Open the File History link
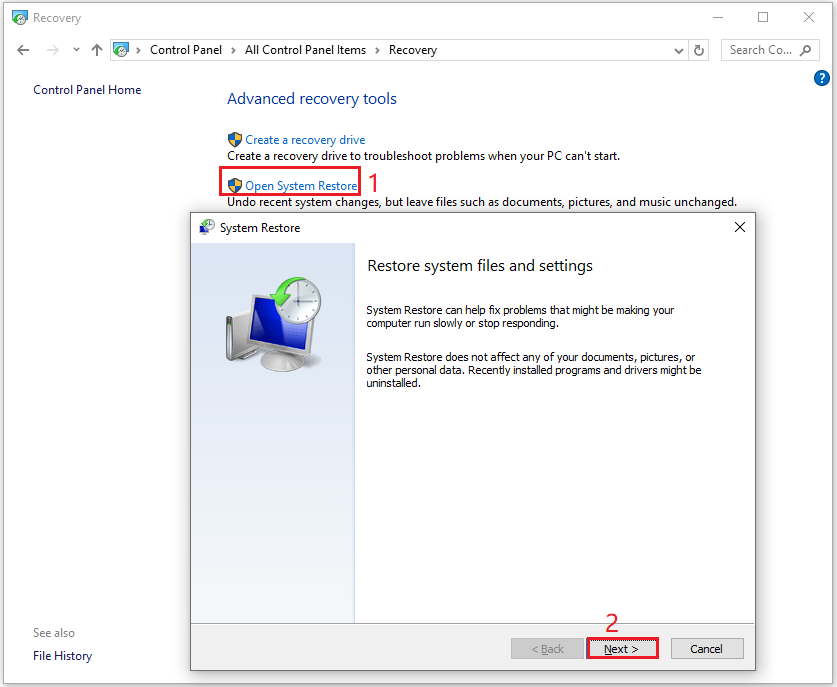 (62, 655)
